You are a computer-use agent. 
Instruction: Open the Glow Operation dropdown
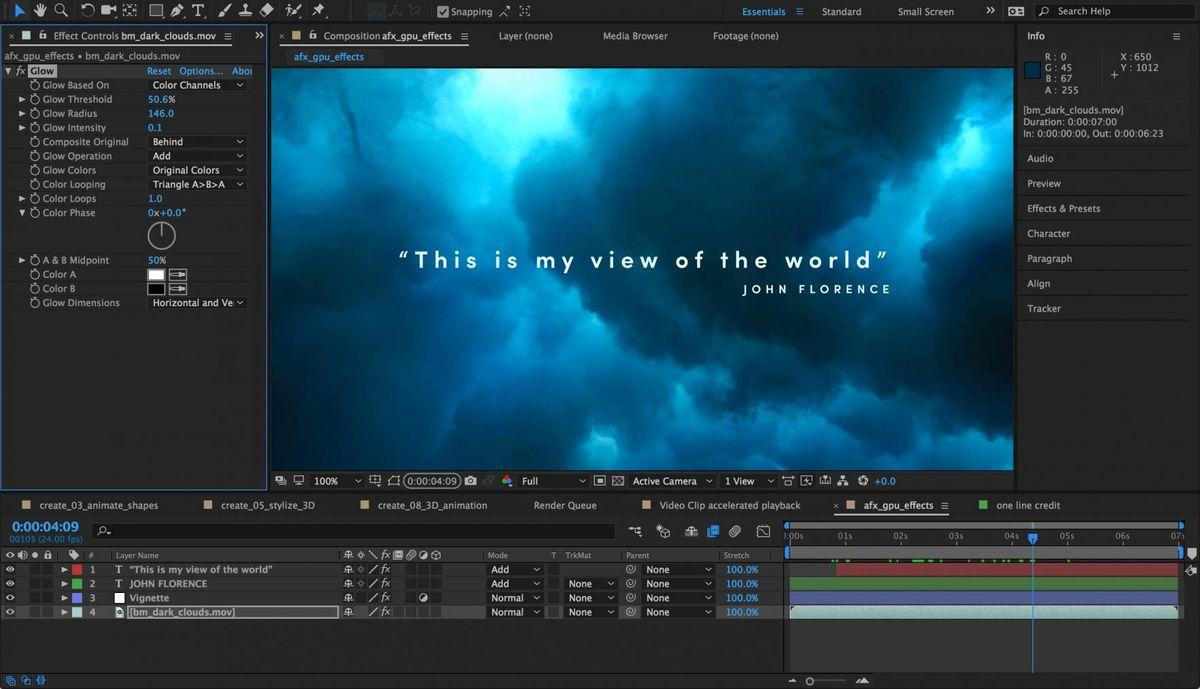tap(197, 156)
